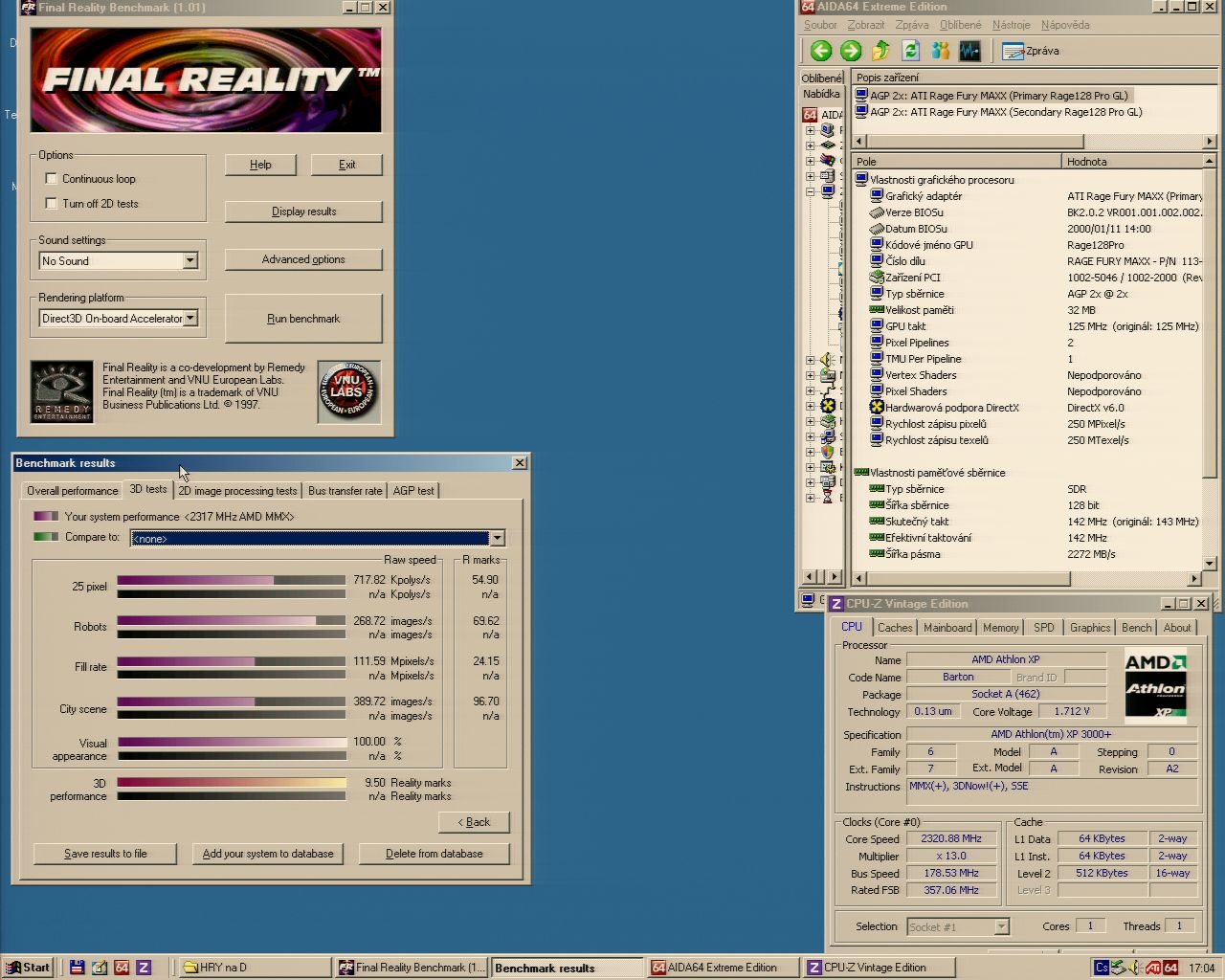Viewport: 1225px width, 980px height.
Task: Click the AIDA64 root icon in tree
Action: coord(810,115)
